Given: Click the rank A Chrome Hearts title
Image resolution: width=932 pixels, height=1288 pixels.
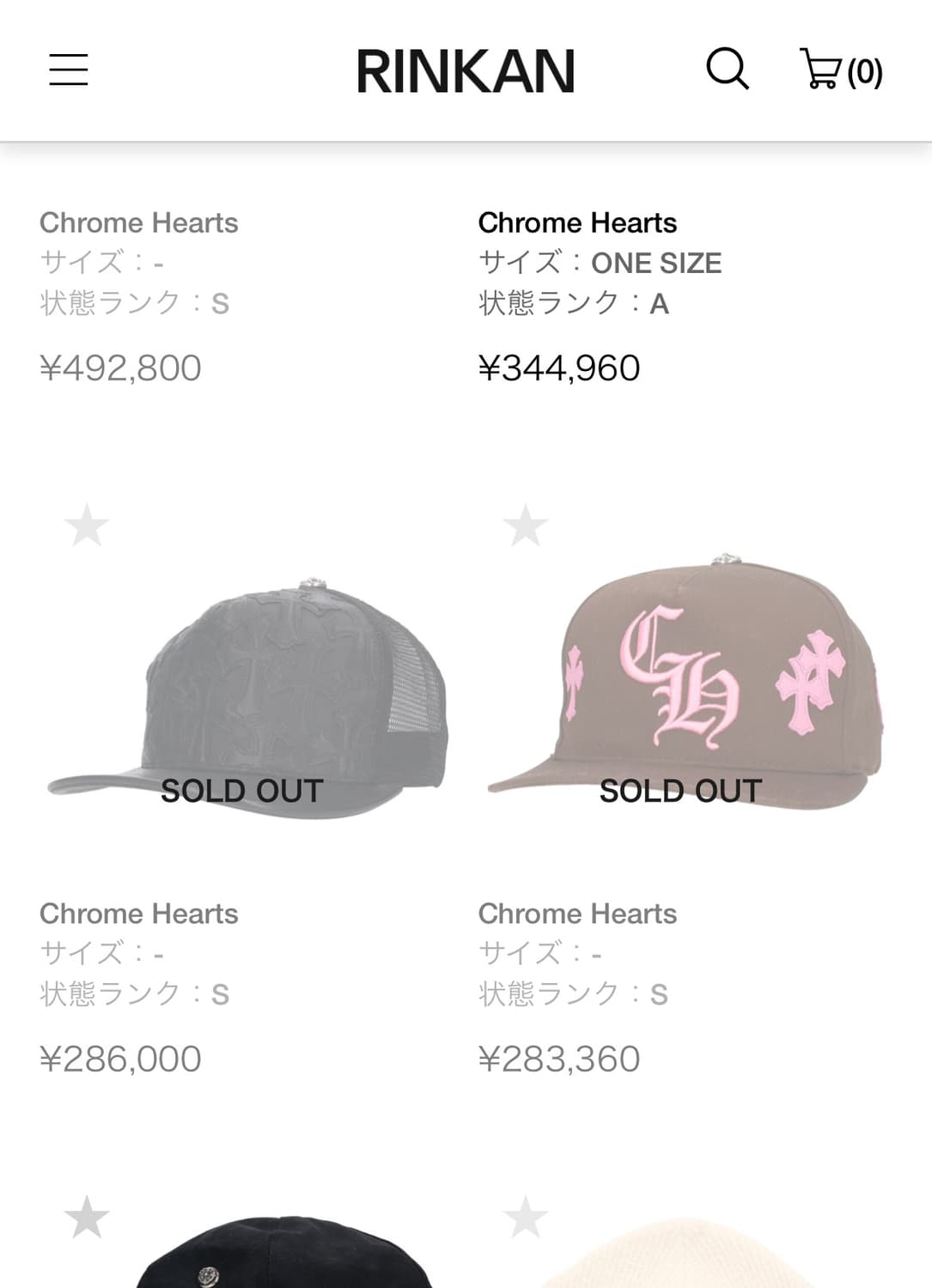Looking at the screenshot, I should pos(577,223).
